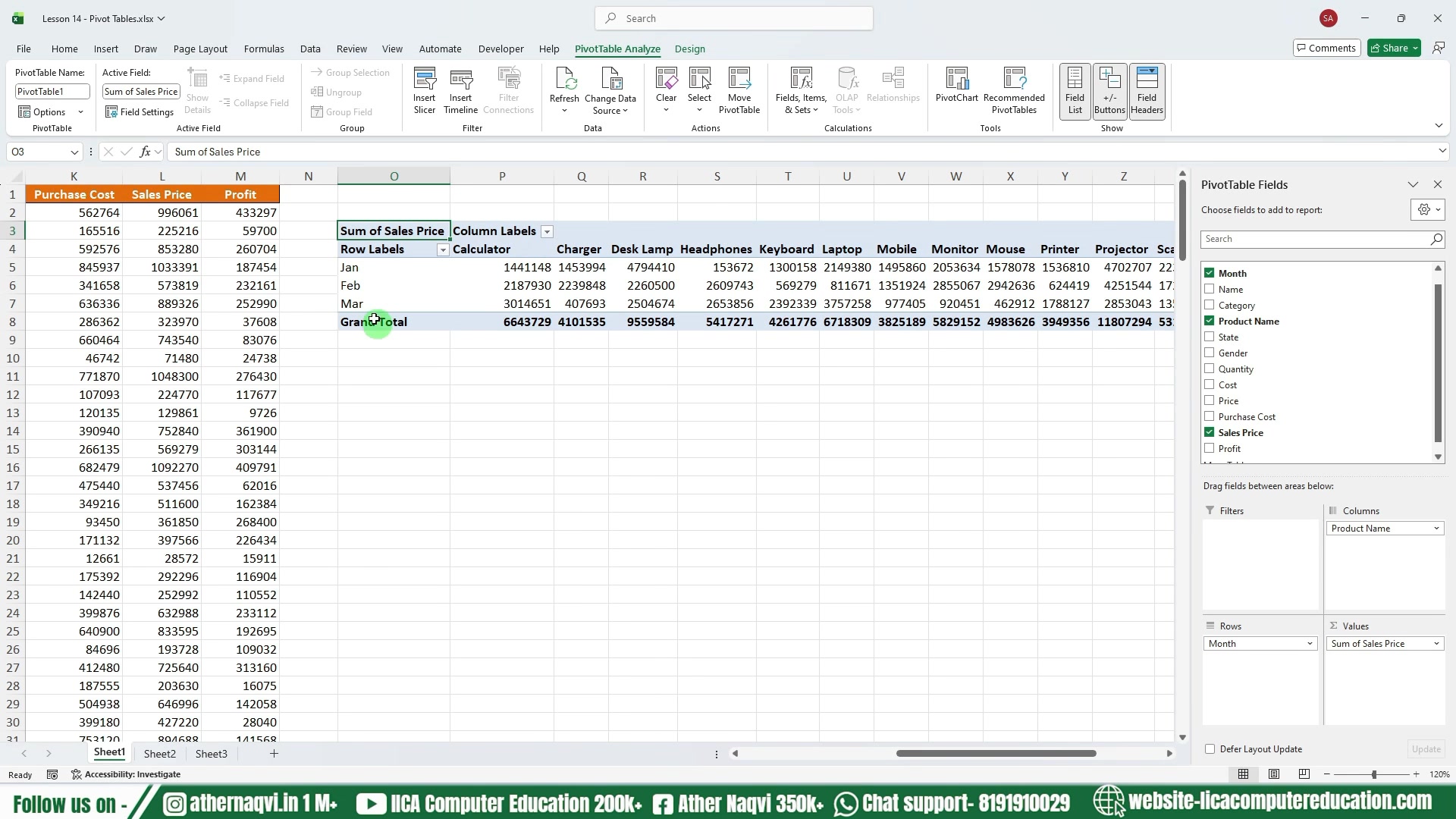Open the Column Labels filter dropdown
The image size is (1456, 819).
(547, 231)
